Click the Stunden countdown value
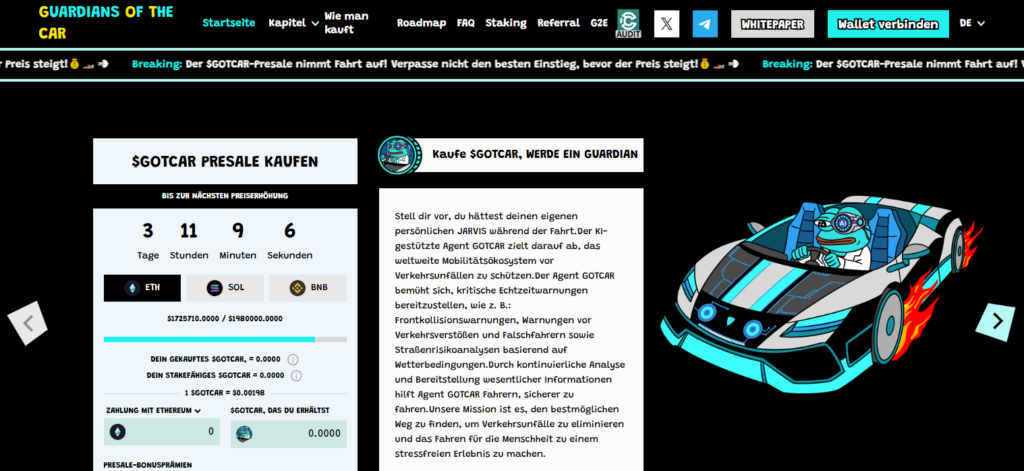 pyautogui.click(x=189, y=231)
